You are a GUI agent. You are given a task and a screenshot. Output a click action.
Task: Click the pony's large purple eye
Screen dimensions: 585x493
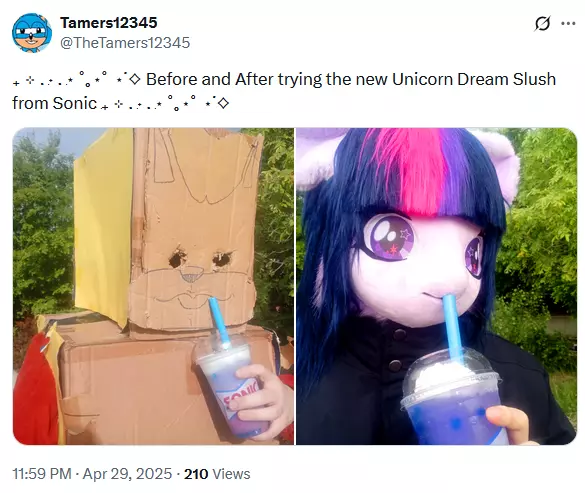(389, 238)
